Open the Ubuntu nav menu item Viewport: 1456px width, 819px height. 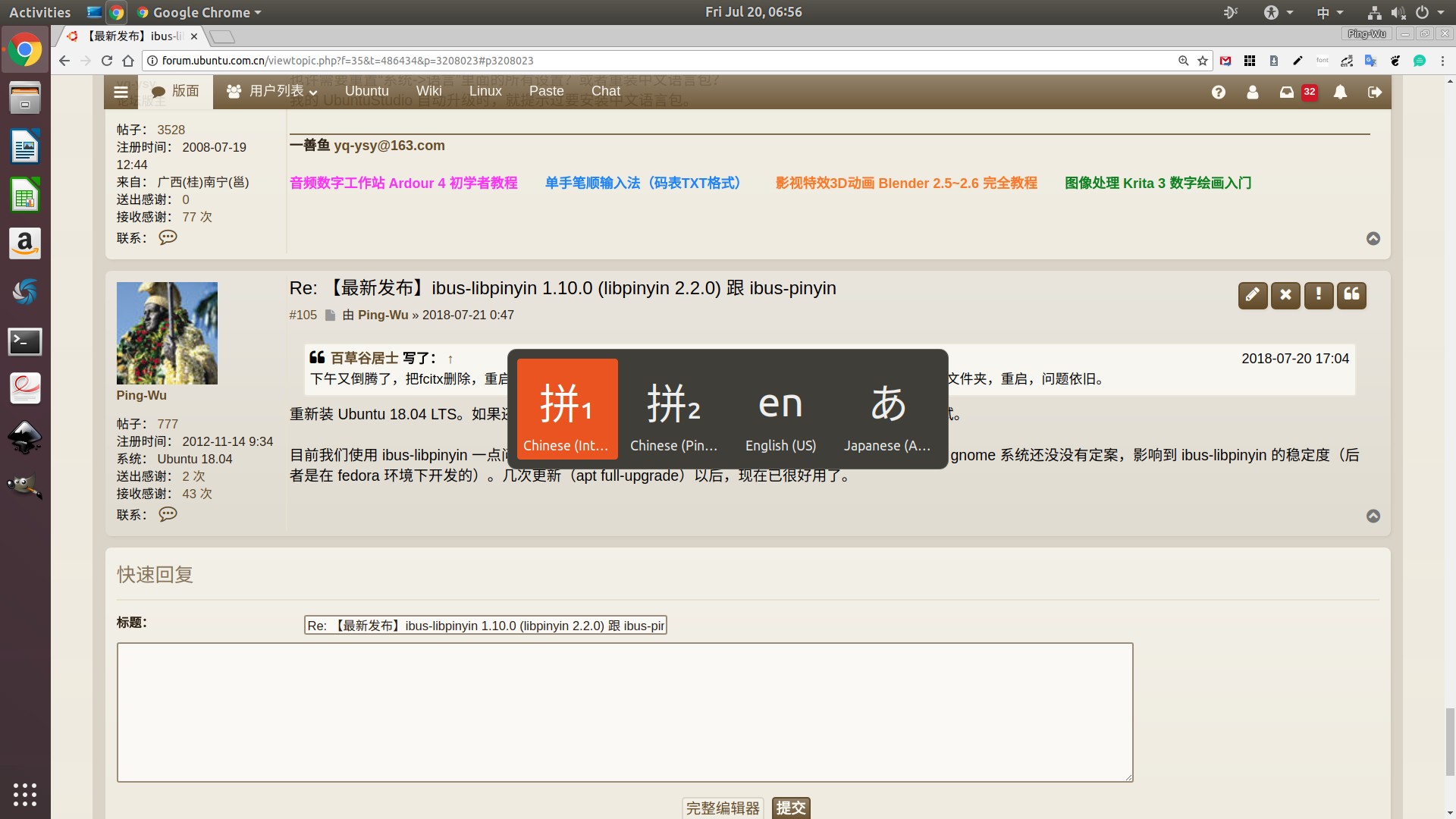coord(367,91)
